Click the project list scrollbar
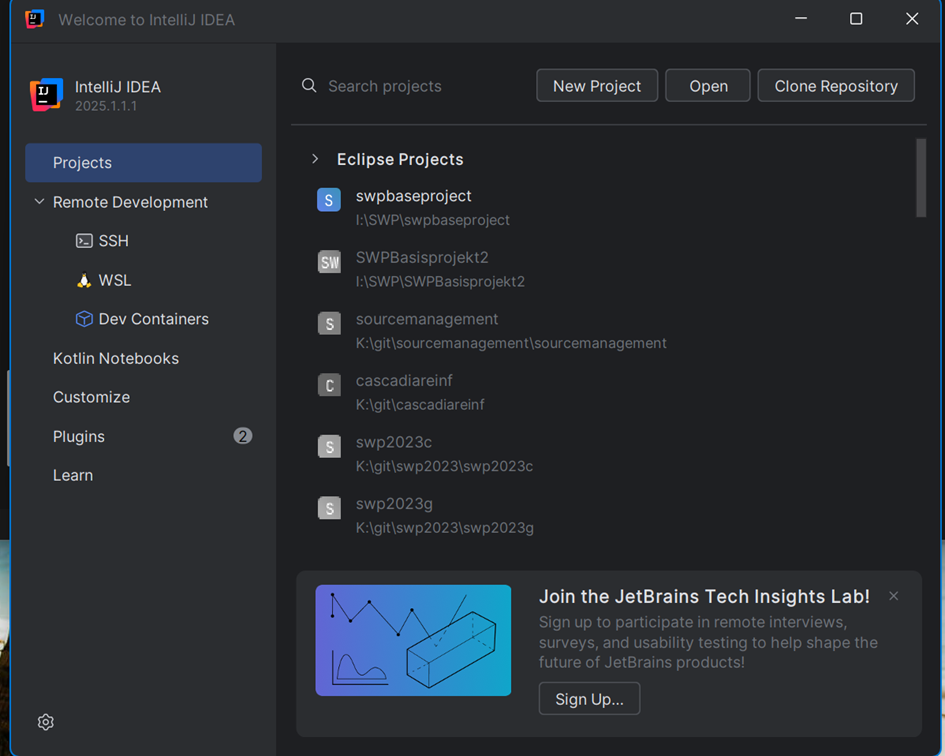The image size is (945, 756). pyautogui.click(x=920, y=178)
